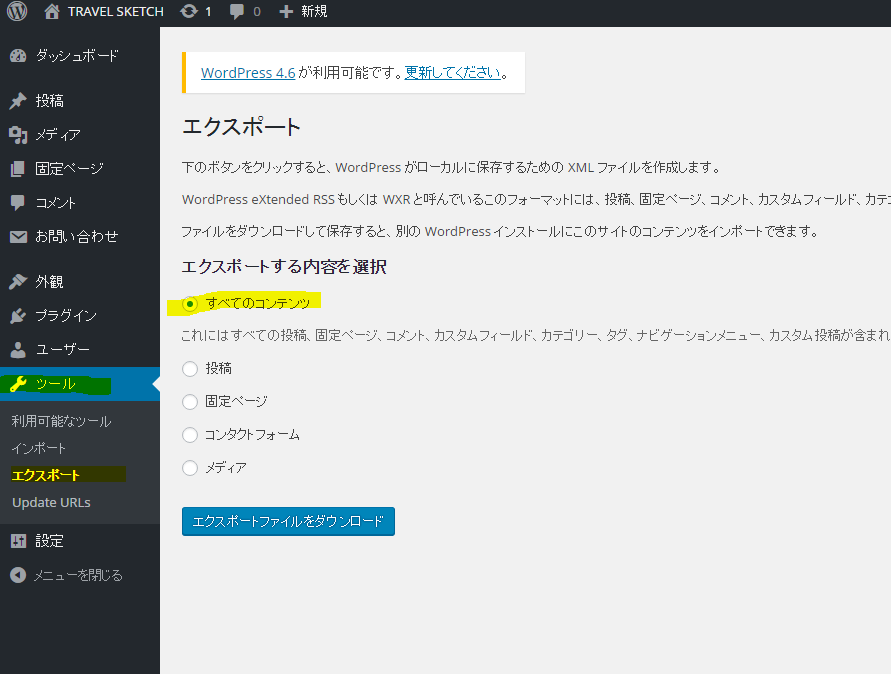Select the すべてのコンテンツ radio button

click(190, 303)
